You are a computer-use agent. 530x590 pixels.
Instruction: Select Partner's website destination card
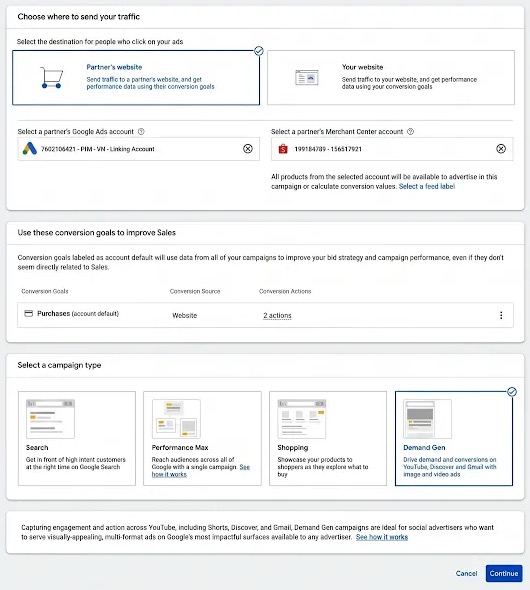(x=136, y=78)
